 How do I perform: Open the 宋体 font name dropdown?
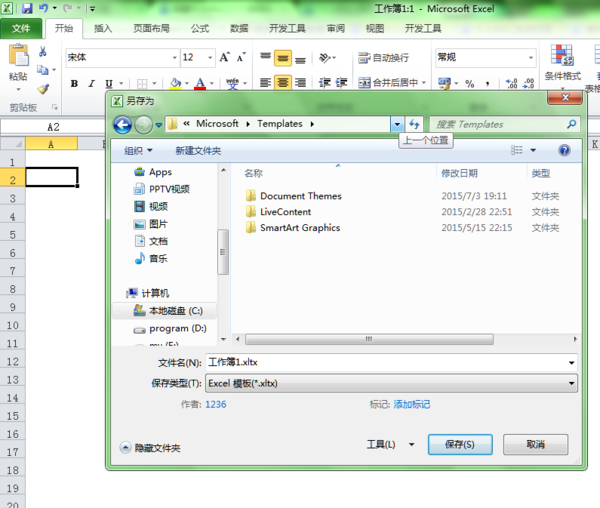click(174, 58)
